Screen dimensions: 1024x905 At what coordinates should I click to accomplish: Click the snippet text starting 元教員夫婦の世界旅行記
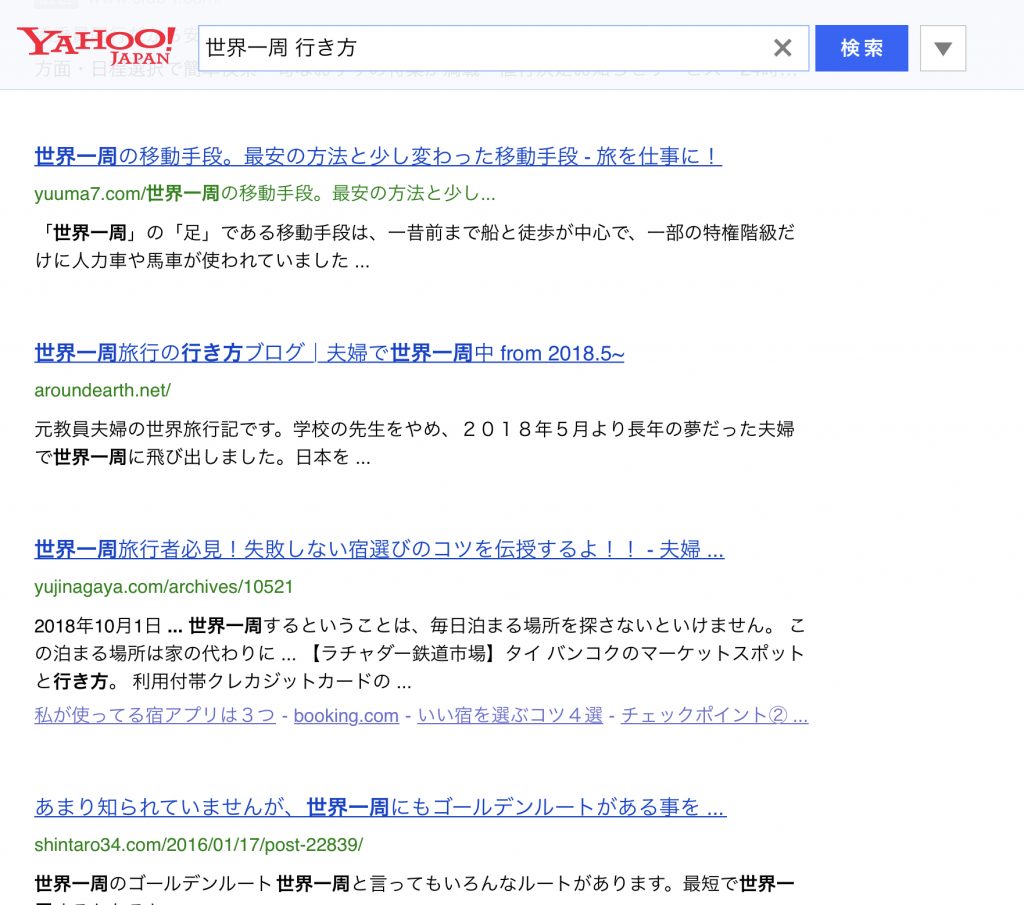pyautogui.click(x=414, y=443)
